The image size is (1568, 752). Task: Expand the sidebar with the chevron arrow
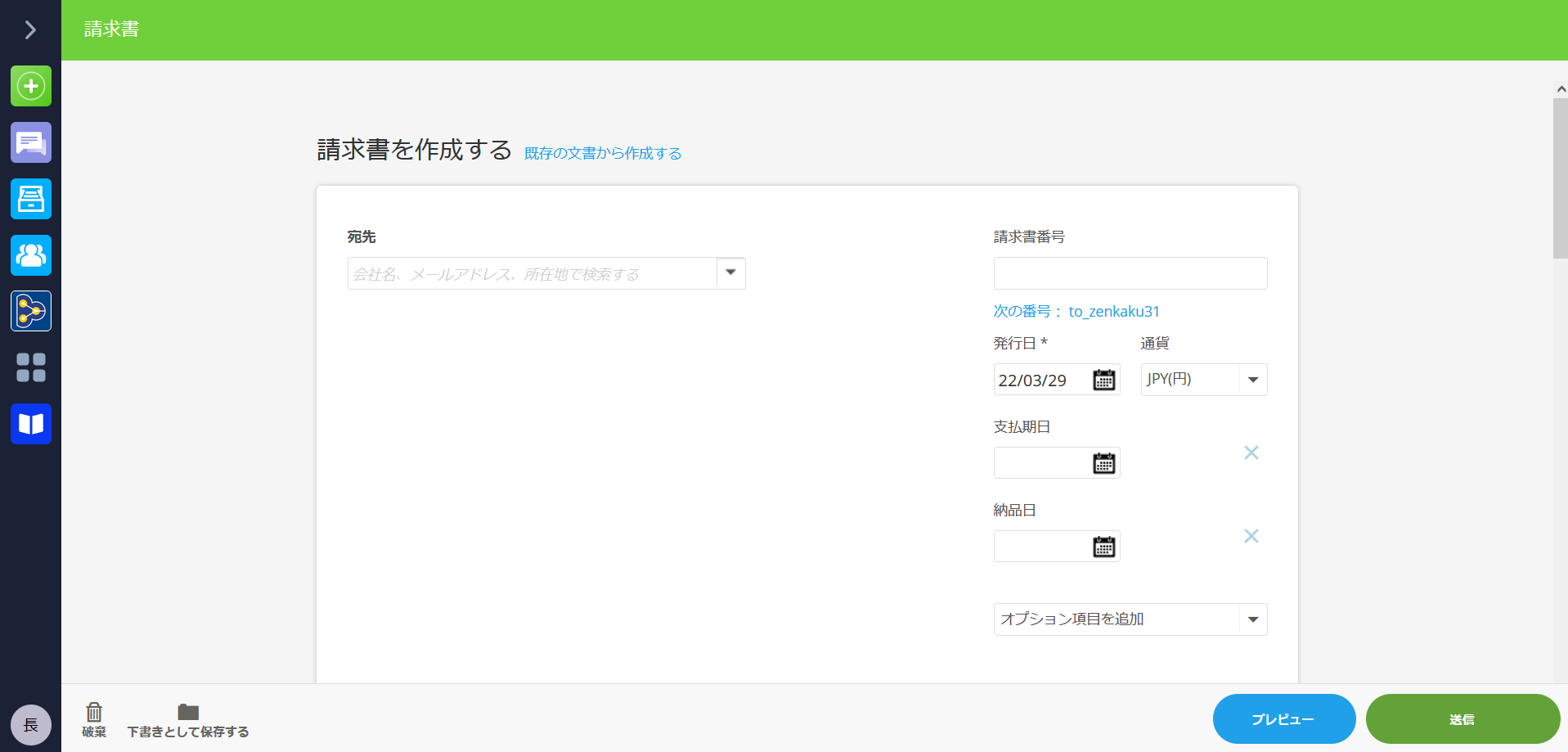pos(30,29)
